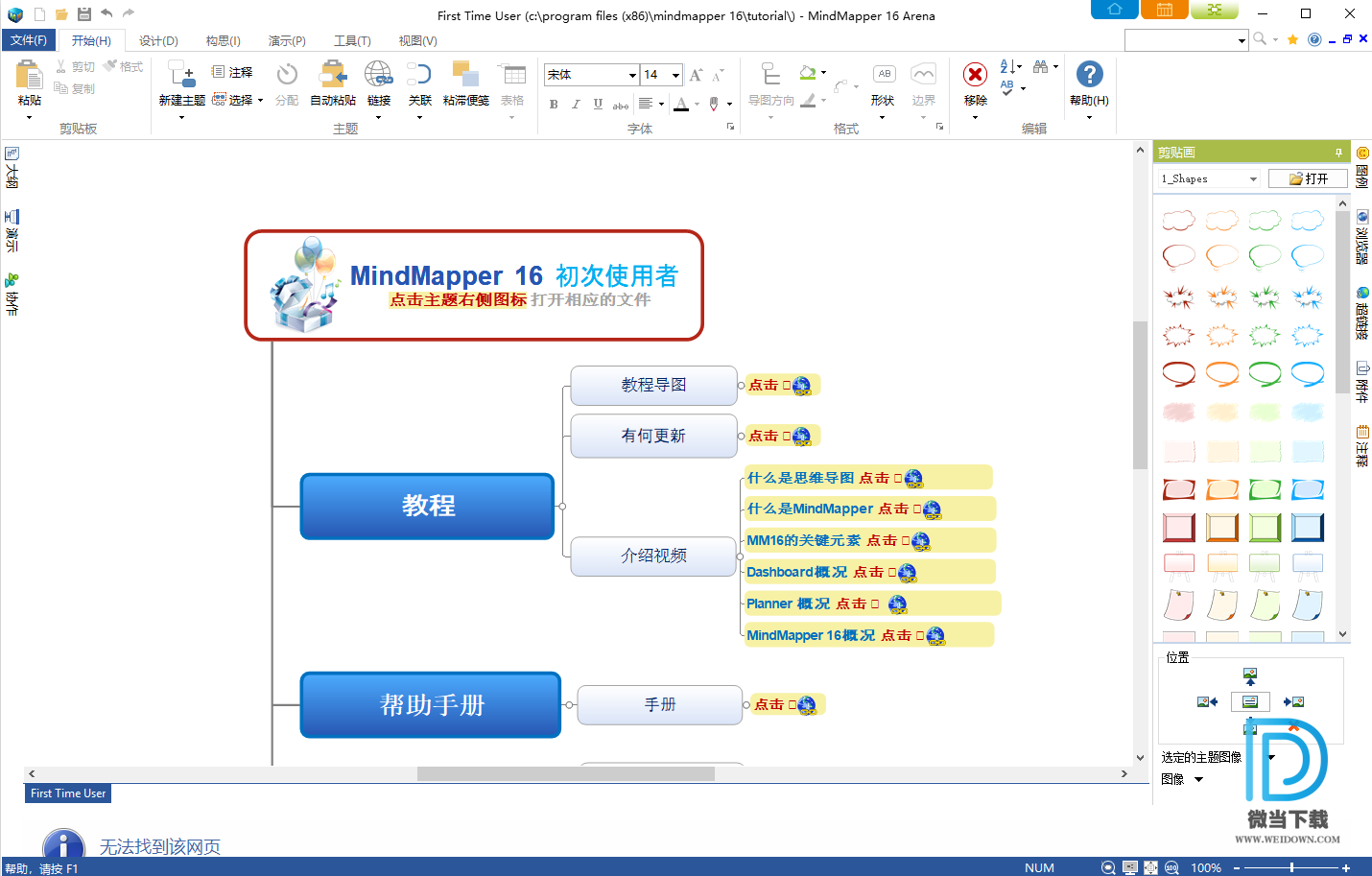The height and width of the screenshot is (876, 1372).
Task: Click the home Dashboard icon
Action: [1115, 10]
